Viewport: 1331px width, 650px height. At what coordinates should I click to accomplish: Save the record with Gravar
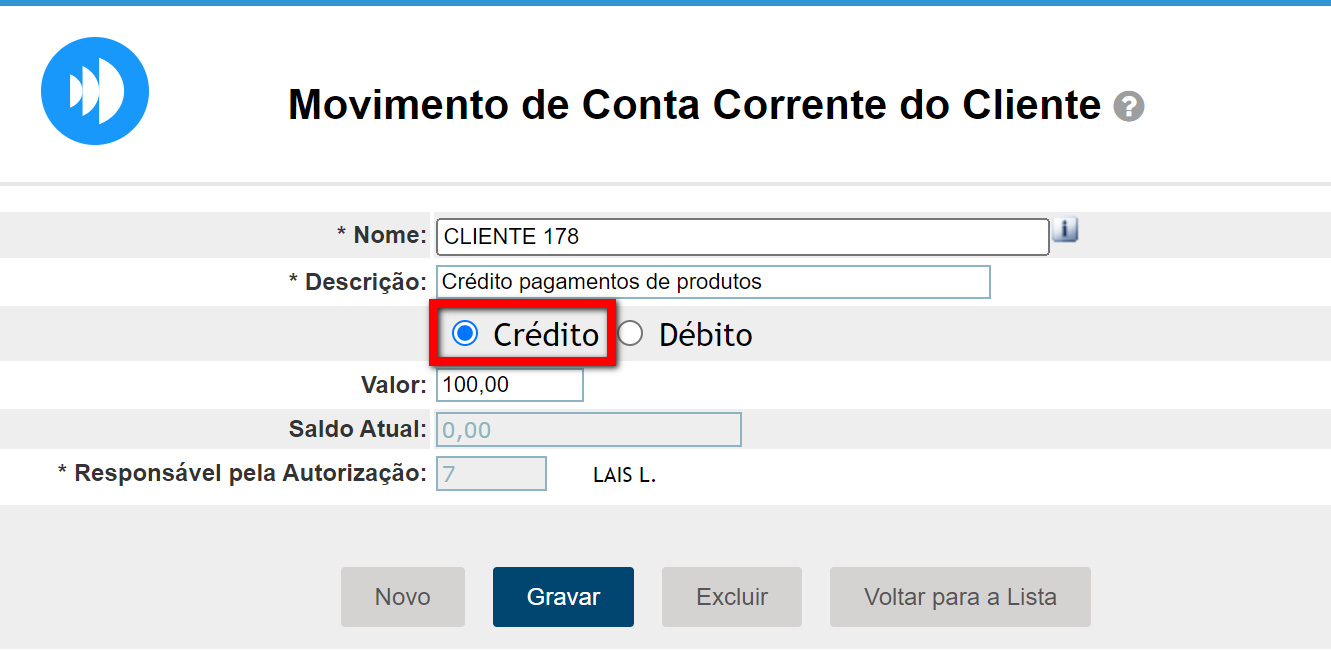(x=563, y=597)
